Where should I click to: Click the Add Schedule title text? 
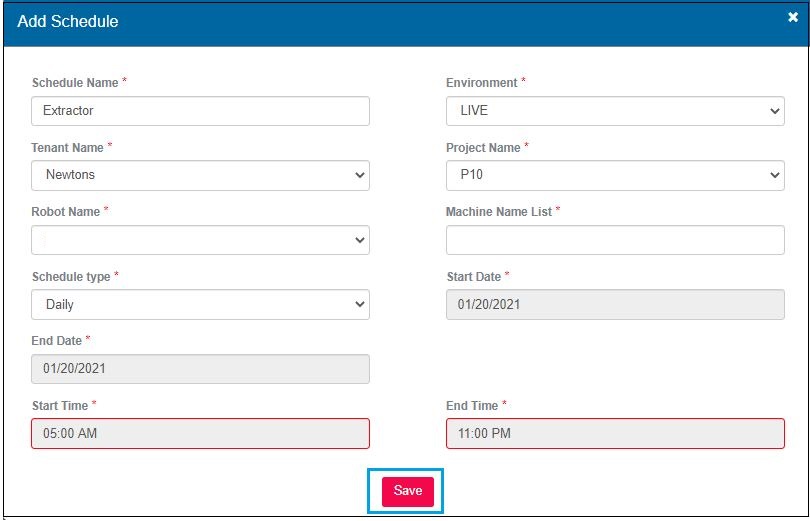click(x=68, y=21)
